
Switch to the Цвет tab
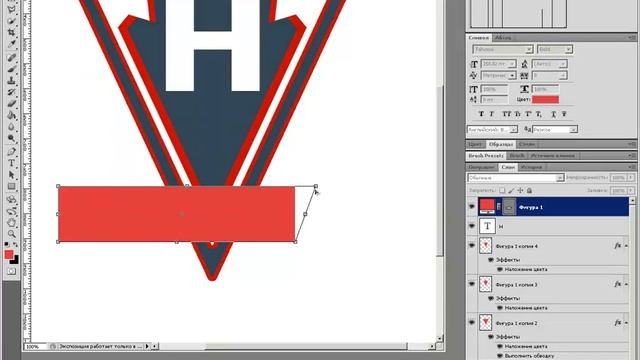coord(475,144)
